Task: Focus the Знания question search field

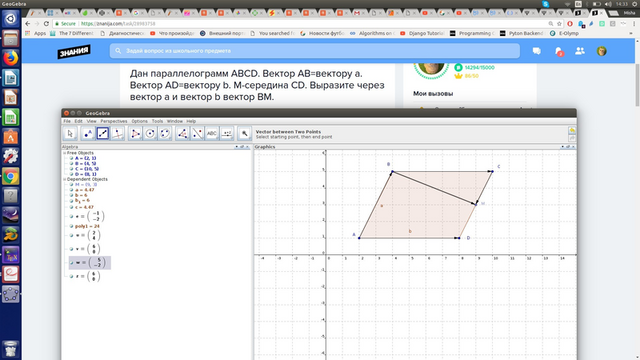Action: [x=315, y=51]
